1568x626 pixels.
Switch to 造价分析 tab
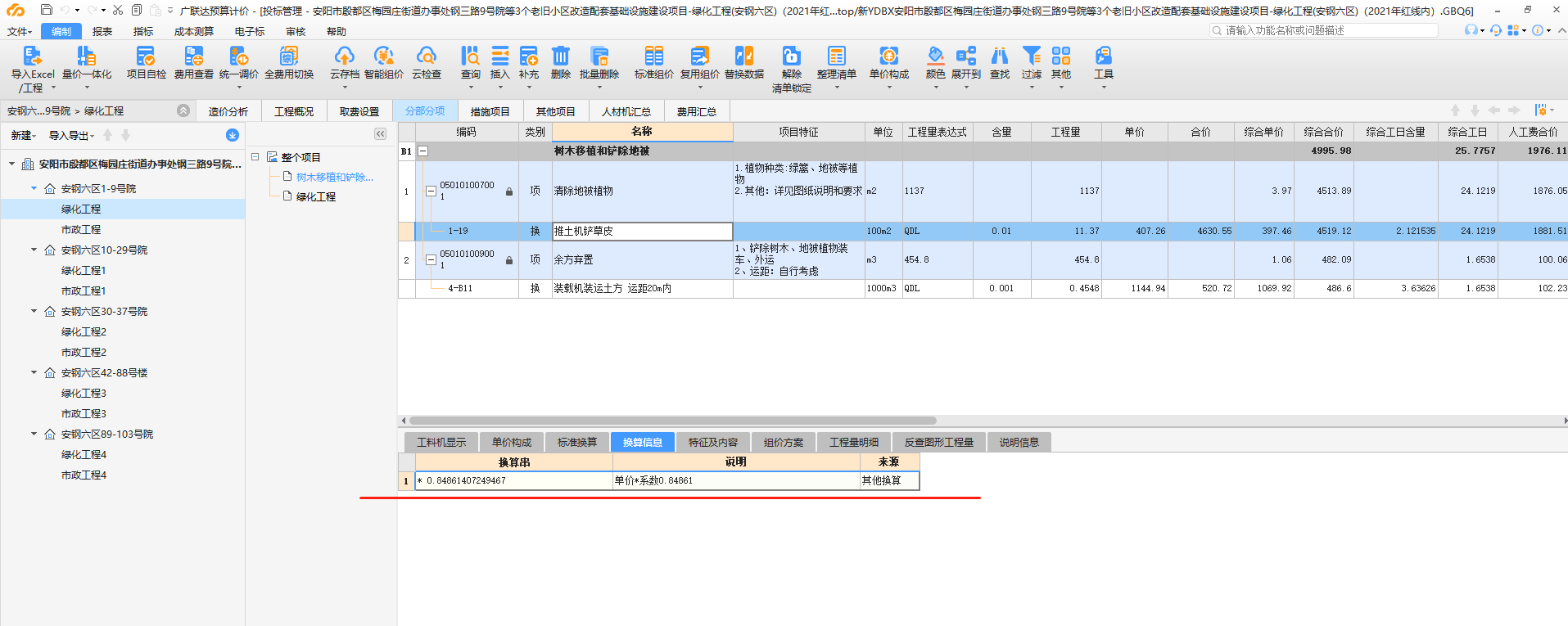pyautogui.click(x=228, y=111)
